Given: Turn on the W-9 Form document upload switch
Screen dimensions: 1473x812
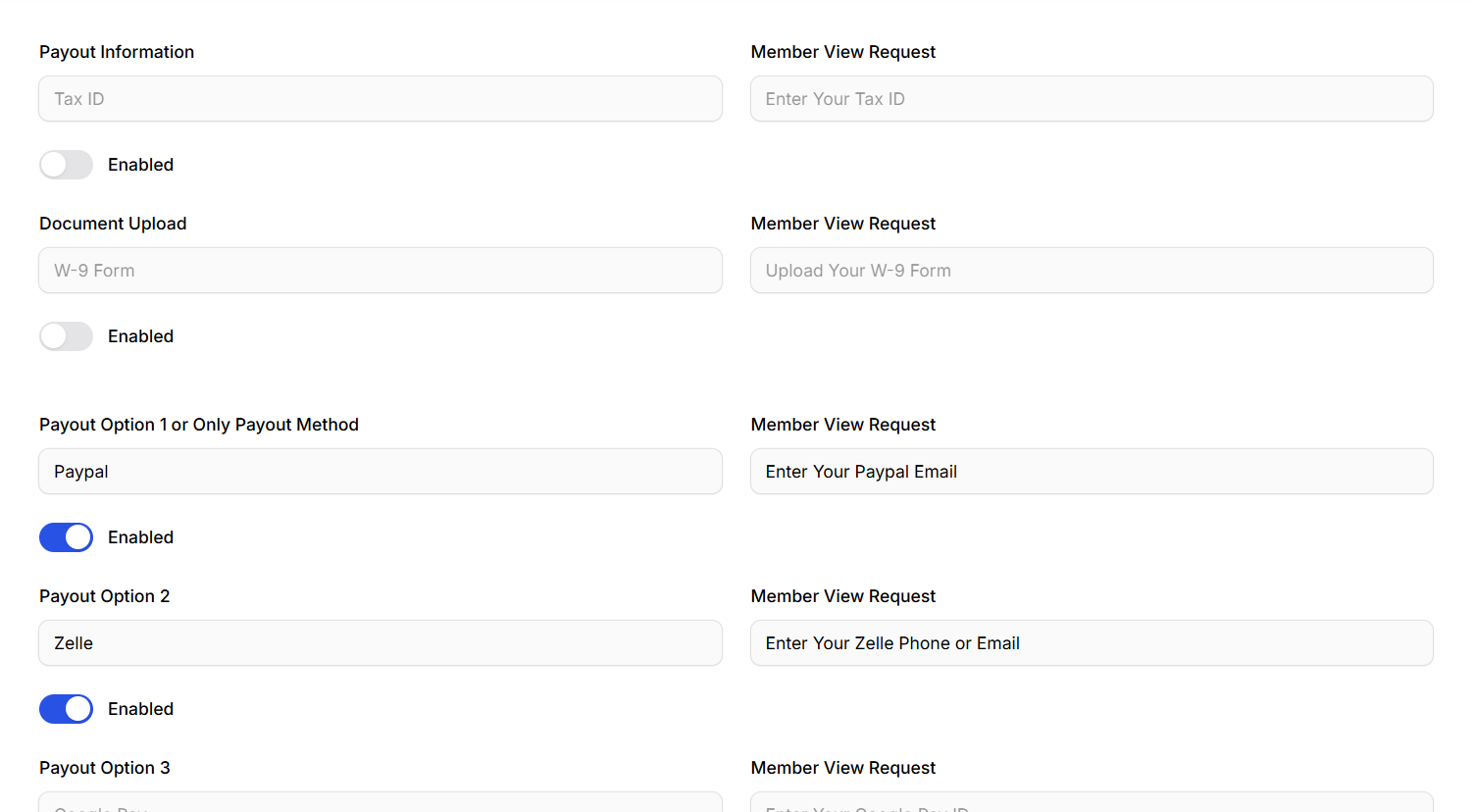Looking at the screenshot, I should click(66, 336).
